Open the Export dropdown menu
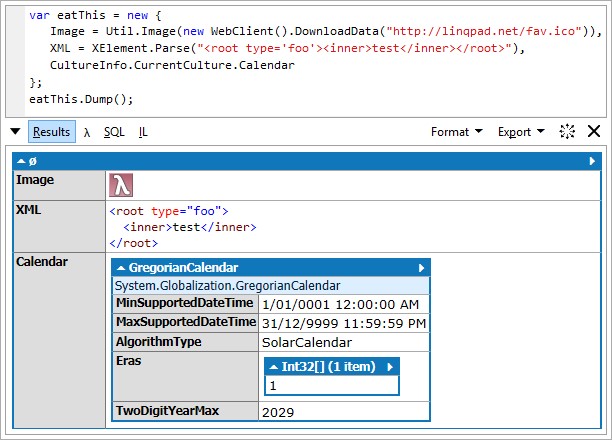Image resolution: width=612 pixels, height=440 pixels. pyautogui.click(x=521, y=132)
